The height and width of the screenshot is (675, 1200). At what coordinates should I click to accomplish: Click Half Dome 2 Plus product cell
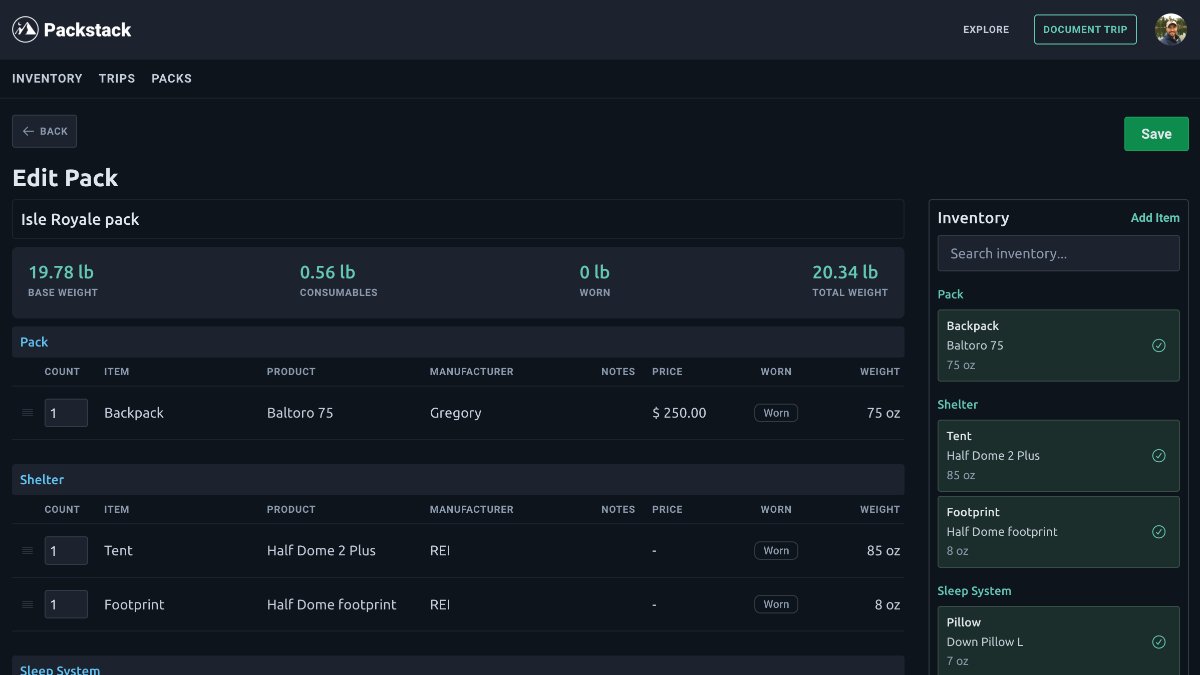[x=321, y=551]
